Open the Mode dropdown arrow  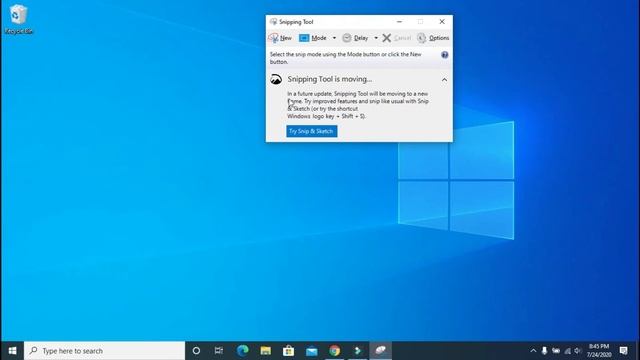coord(334,38)
